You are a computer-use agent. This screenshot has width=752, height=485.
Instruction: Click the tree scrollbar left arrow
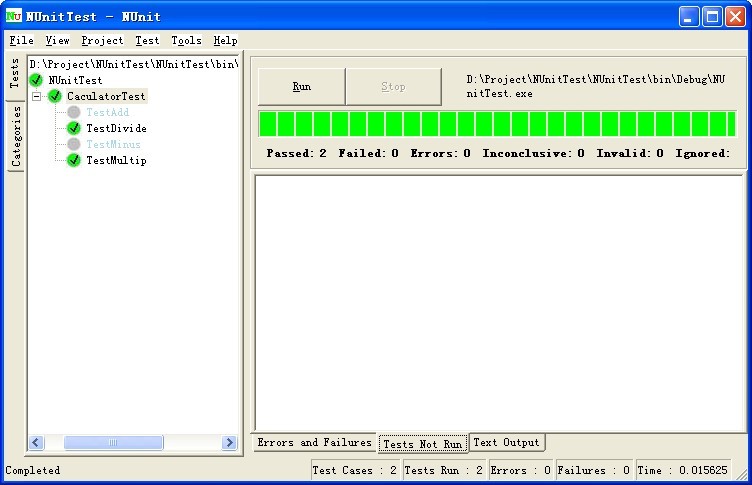tap(37, 443)
